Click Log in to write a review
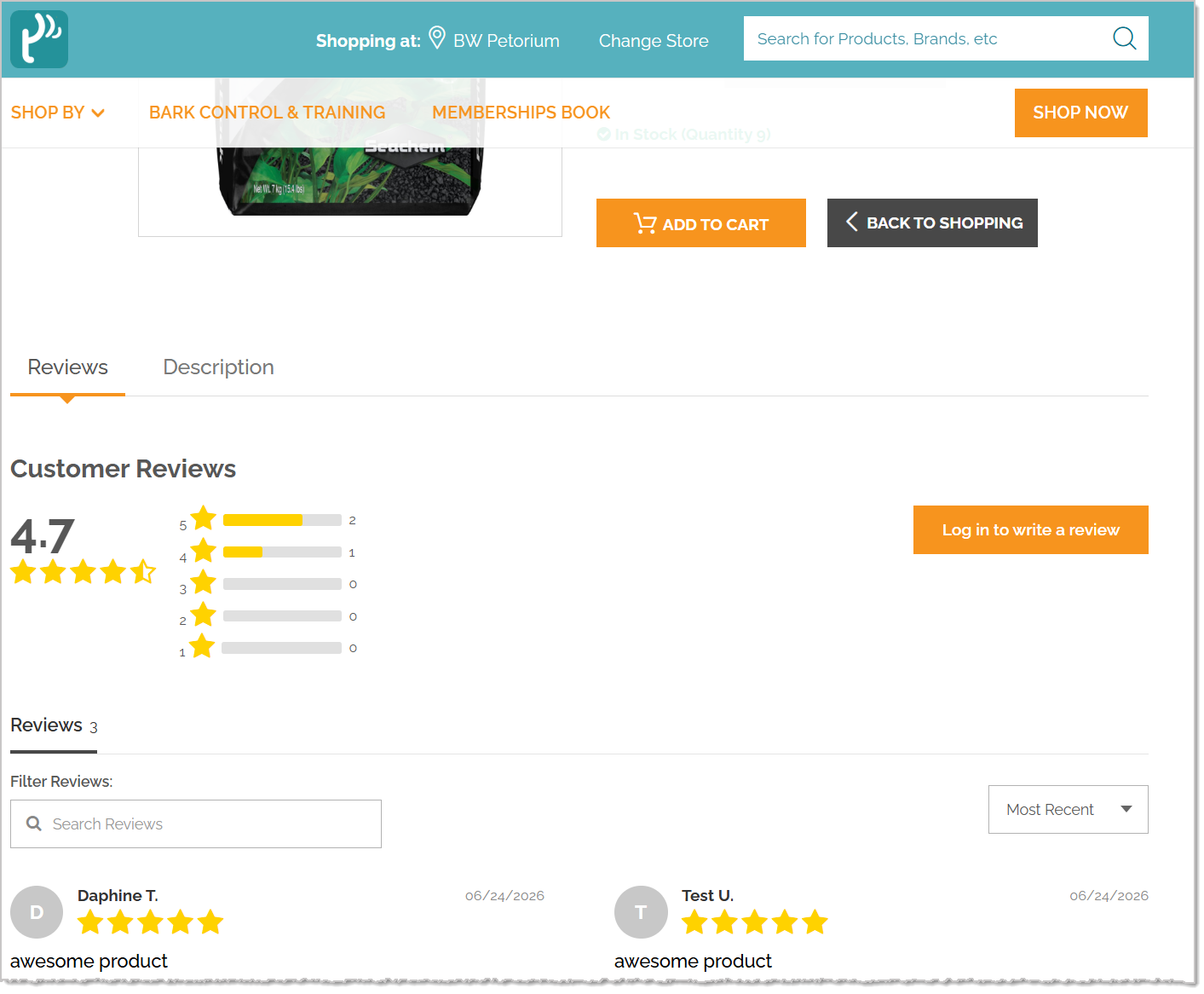The width and height of the screenshot is (1204, 994). (1031, 529)
